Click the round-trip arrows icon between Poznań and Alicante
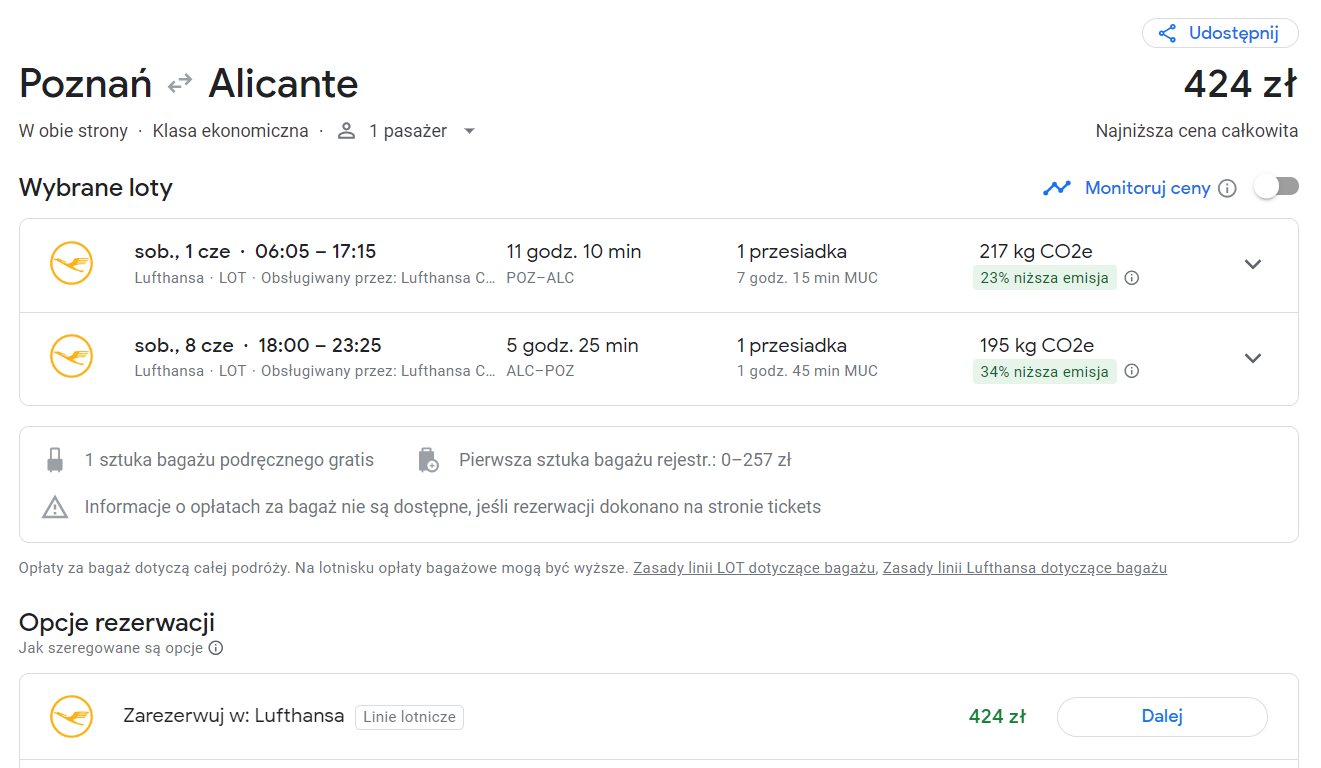Viewport: 1321px width, 768px height. click(180, 83)
